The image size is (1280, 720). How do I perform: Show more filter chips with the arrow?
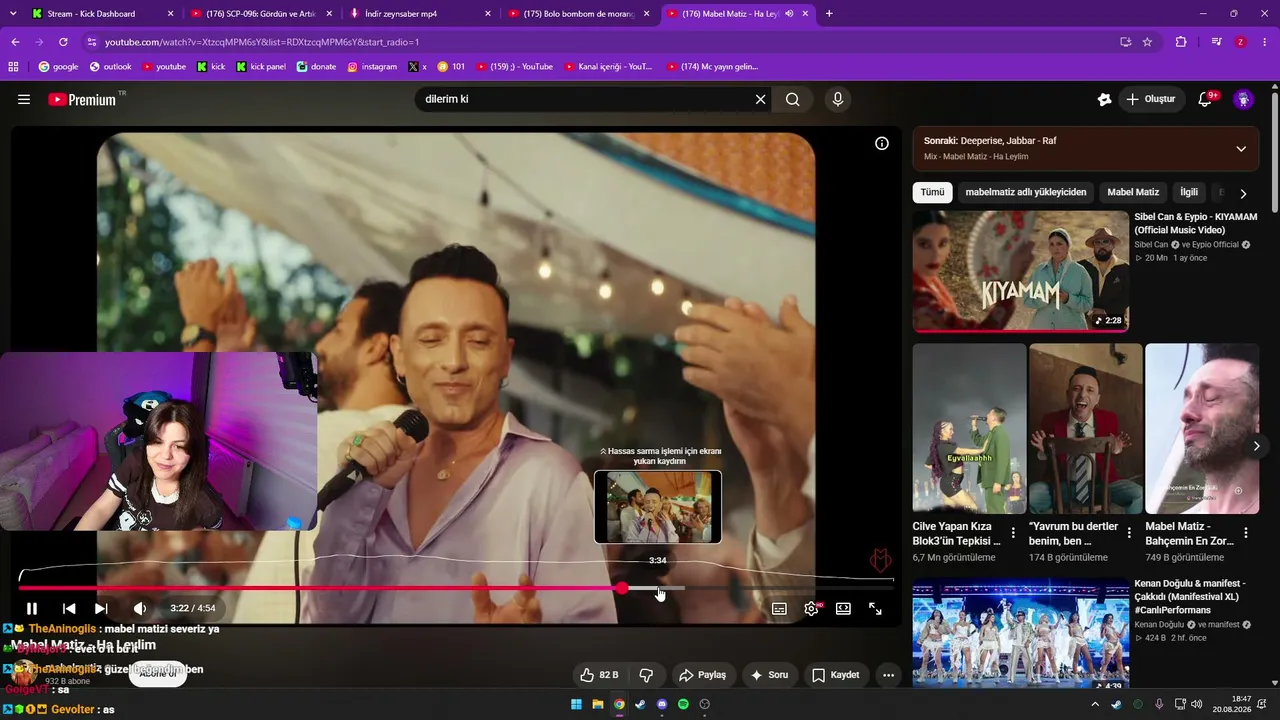click(x=1243, y=193)
